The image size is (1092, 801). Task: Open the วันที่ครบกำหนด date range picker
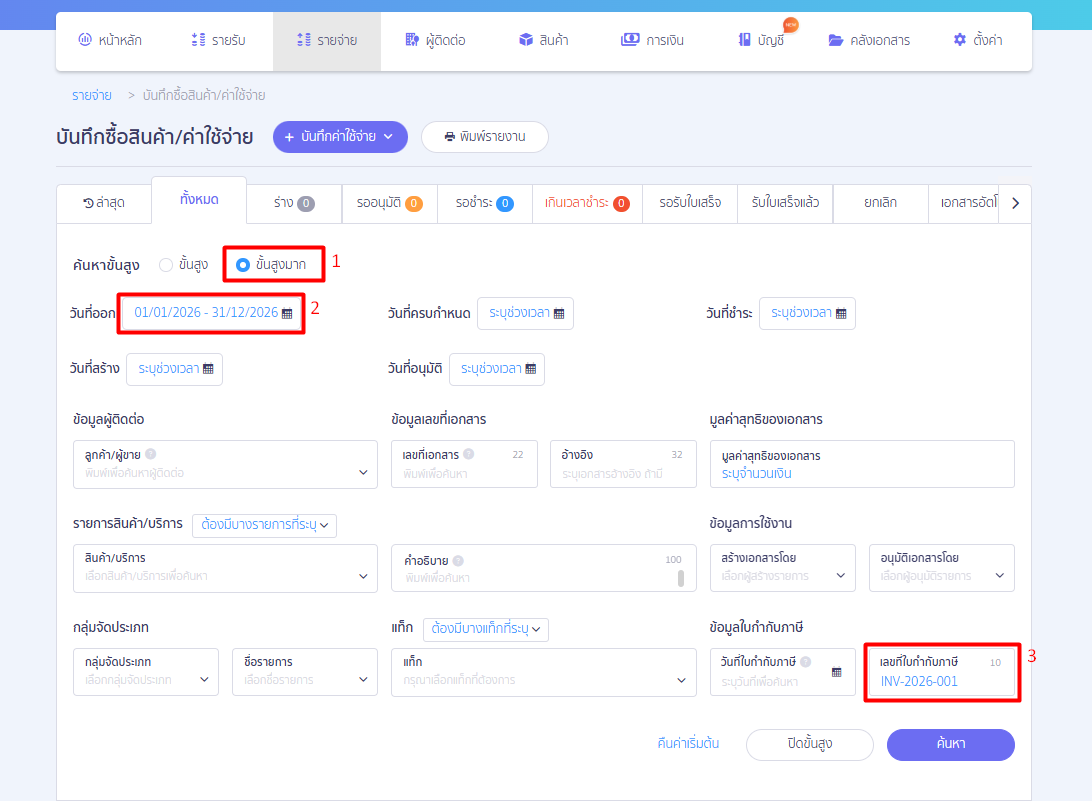[526, 313]
